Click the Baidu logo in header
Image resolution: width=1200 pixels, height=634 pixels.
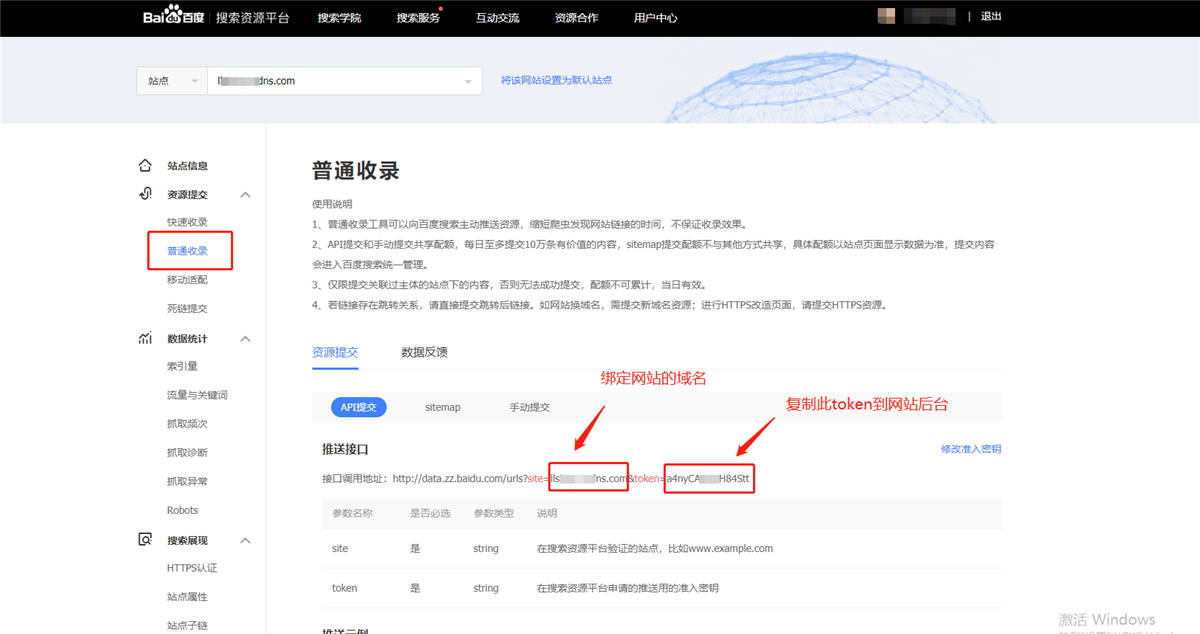173,17
